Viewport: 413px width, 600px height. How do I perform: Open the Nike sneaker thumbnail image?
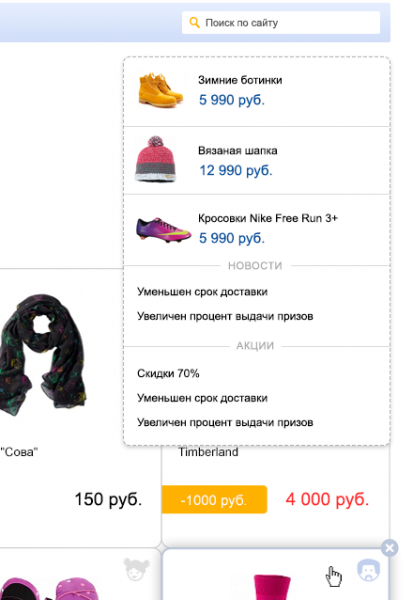tap(164, 230)
